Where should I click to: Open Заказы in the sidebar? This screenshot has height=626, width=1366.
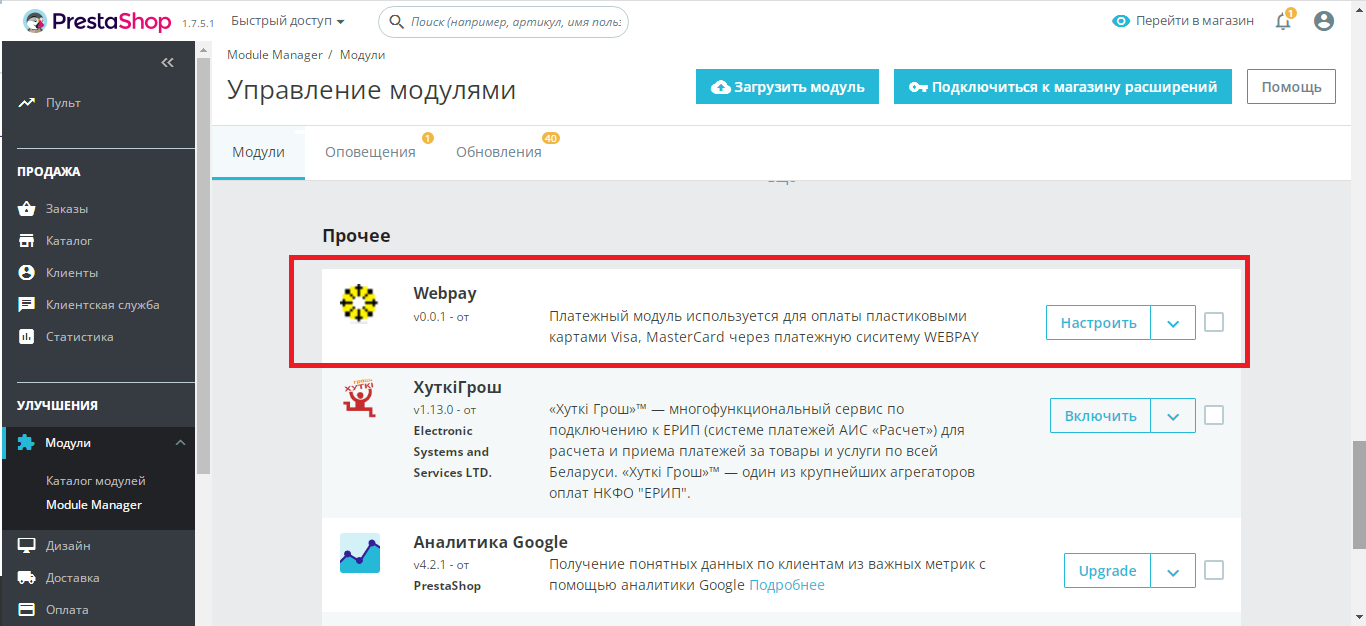coord(66,209)
